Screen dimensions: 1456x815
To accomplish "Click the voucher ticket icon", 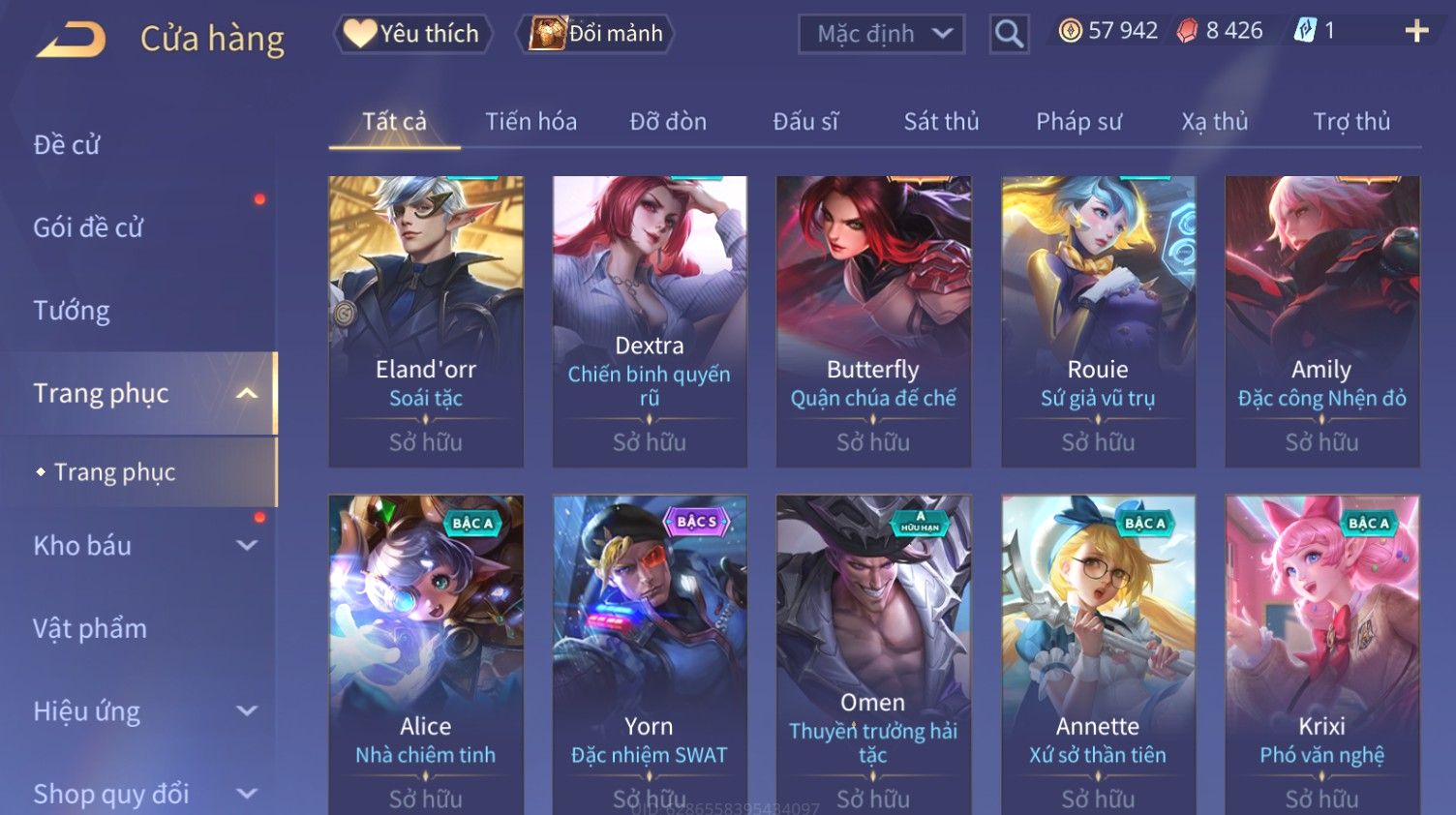I will point(1305,31).
